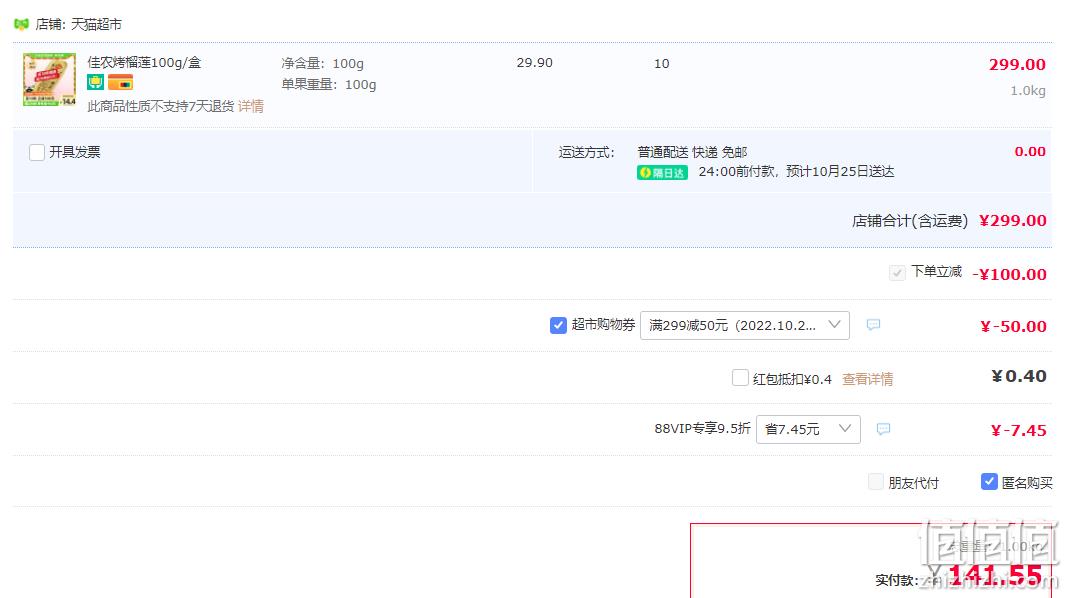Click the ¥-7.45 VIP discount amount
This screenshot has height=598, width=1068.
[1018, 430]
